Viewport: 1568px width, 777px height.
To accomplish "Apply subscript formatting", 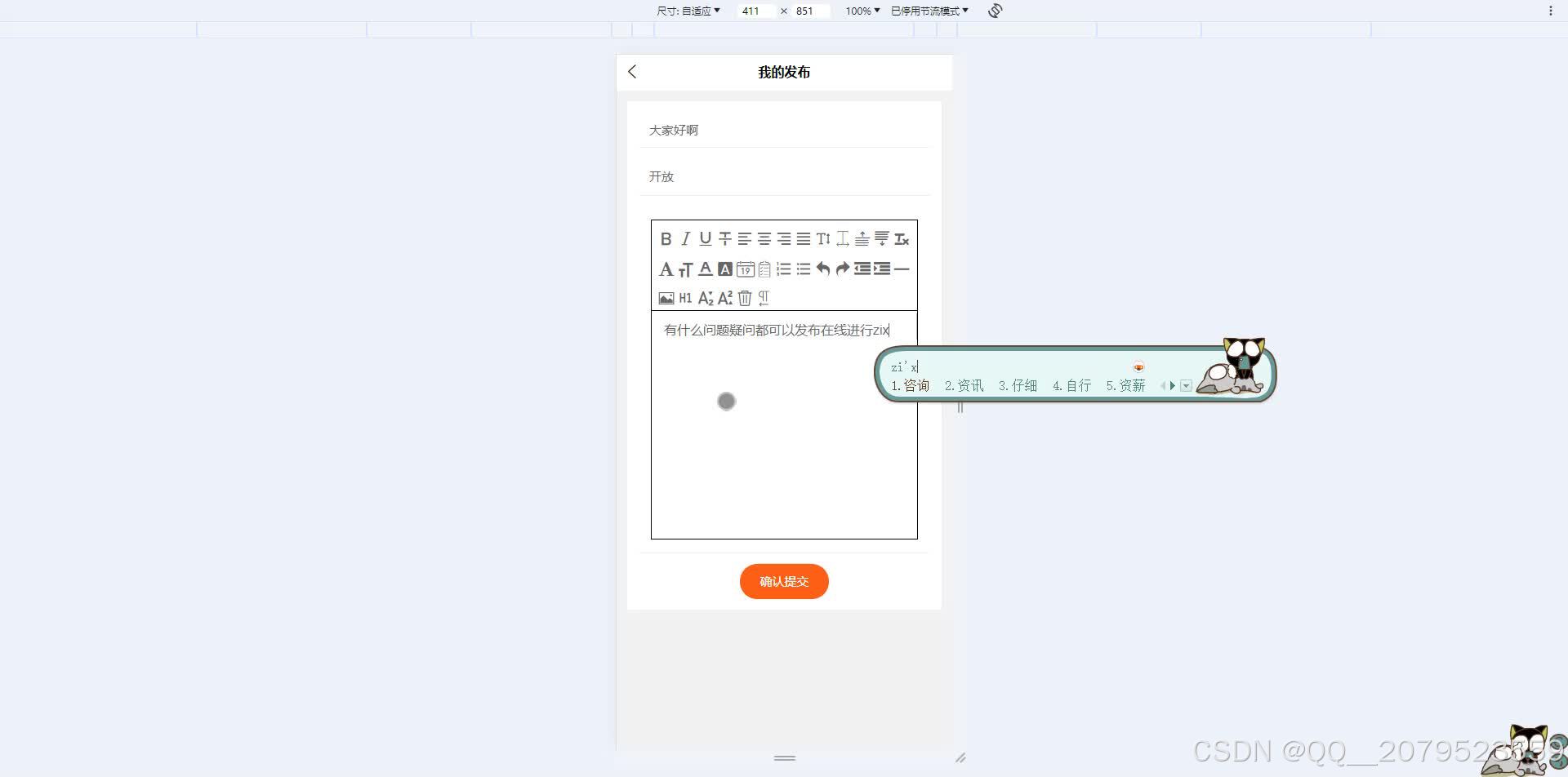I will [705, 298].
